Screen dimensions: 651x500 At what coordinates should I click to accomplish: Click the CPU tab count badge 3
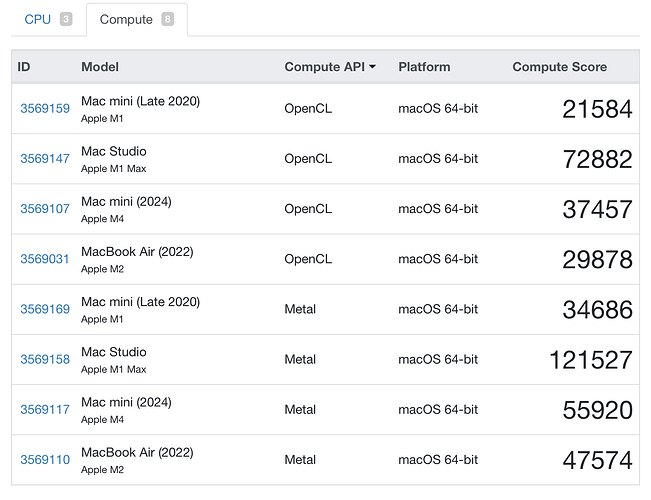point(66,19)
